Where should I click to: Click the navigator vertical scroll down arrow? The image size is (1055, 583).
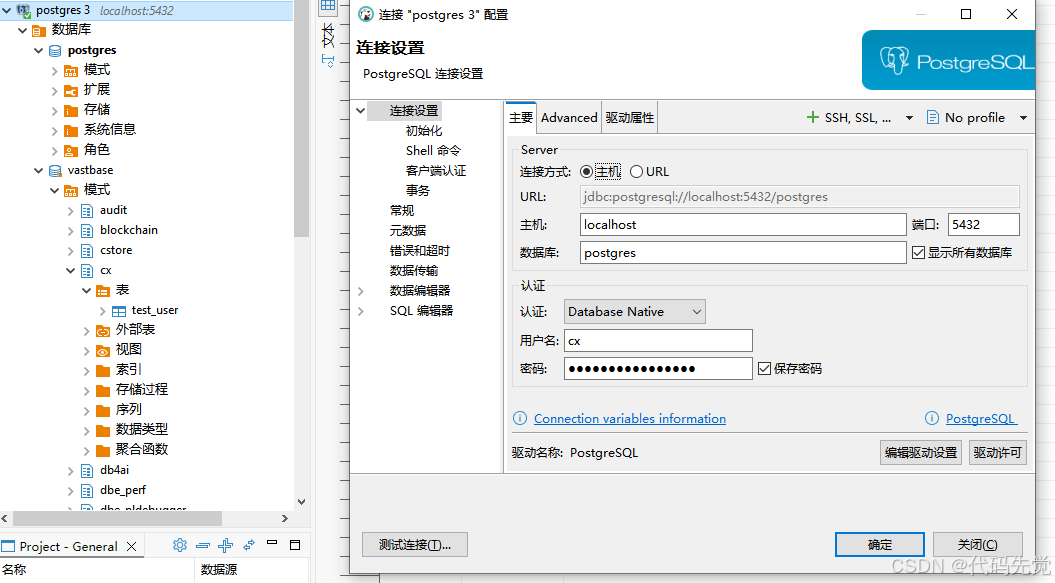pos(301,502)
